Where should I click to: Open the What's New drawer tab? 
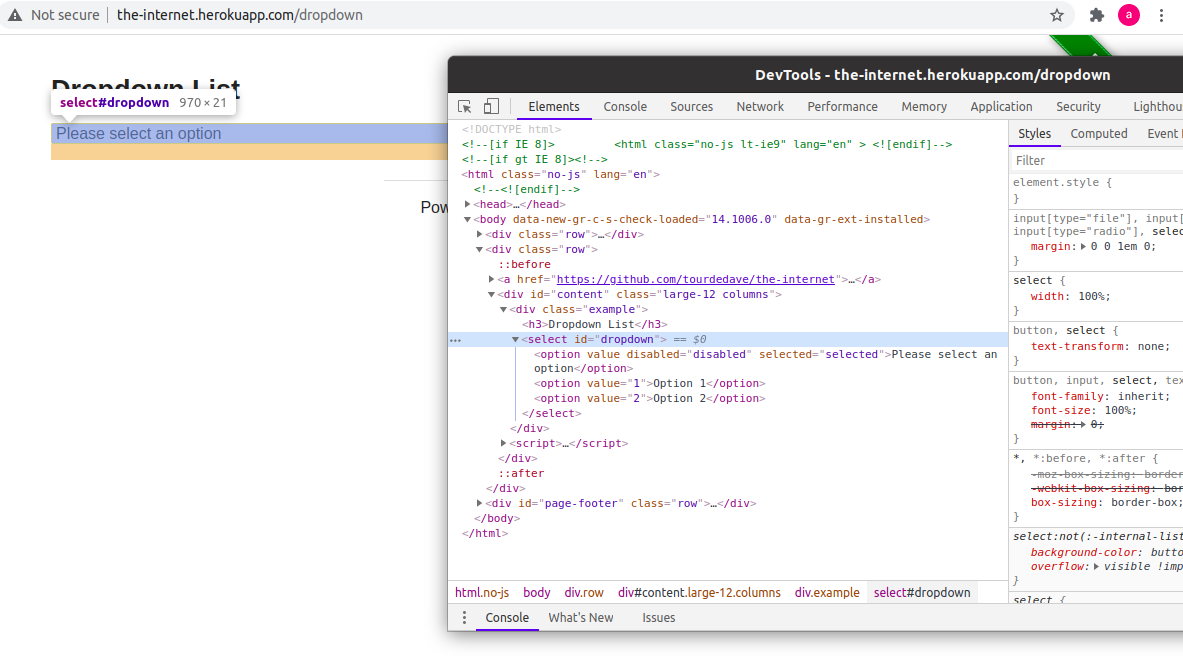pyautogui.click(x=580, y=617)
